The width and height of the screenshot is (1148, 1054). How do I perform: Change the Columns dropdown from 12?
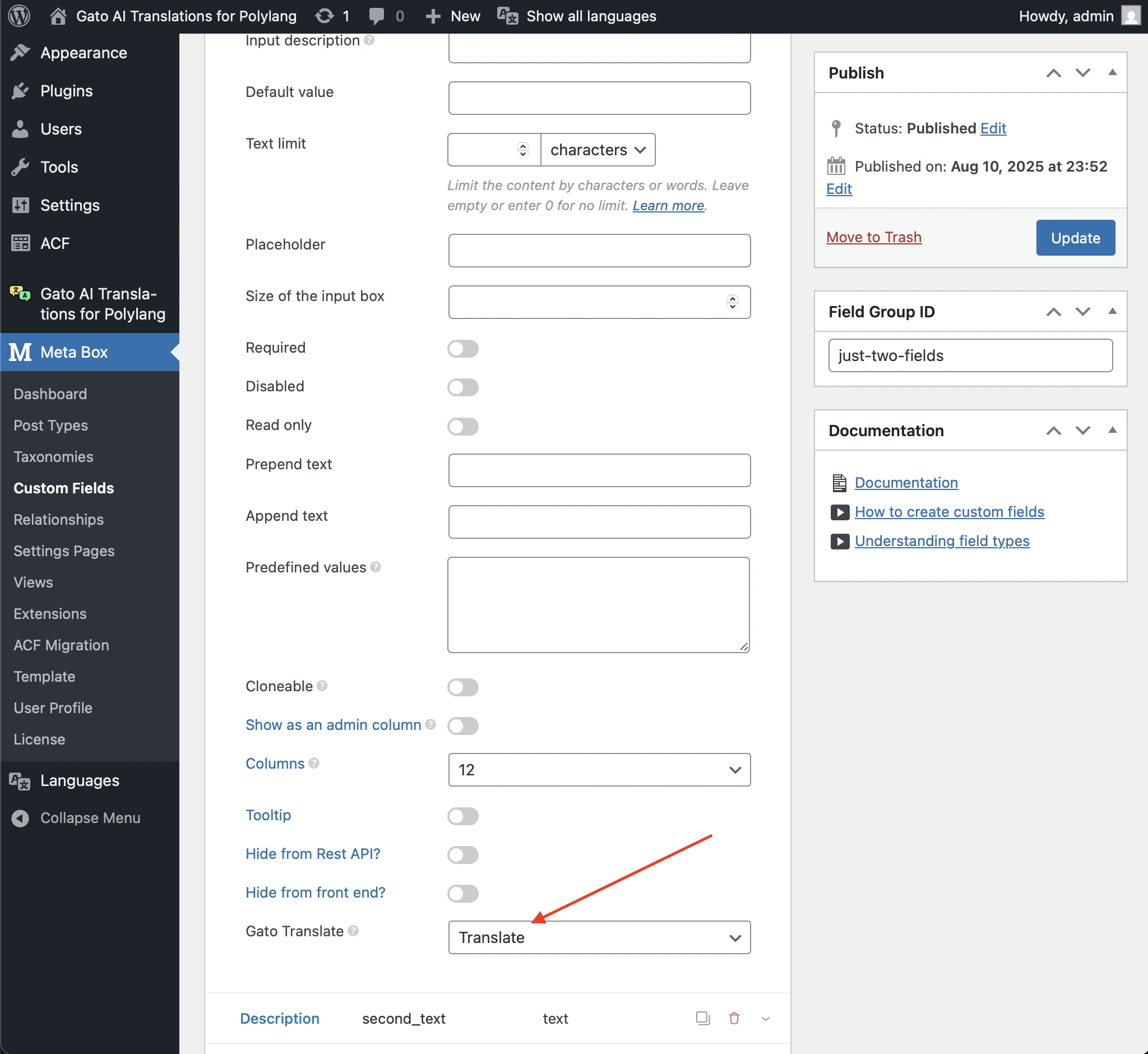(599, 769)
